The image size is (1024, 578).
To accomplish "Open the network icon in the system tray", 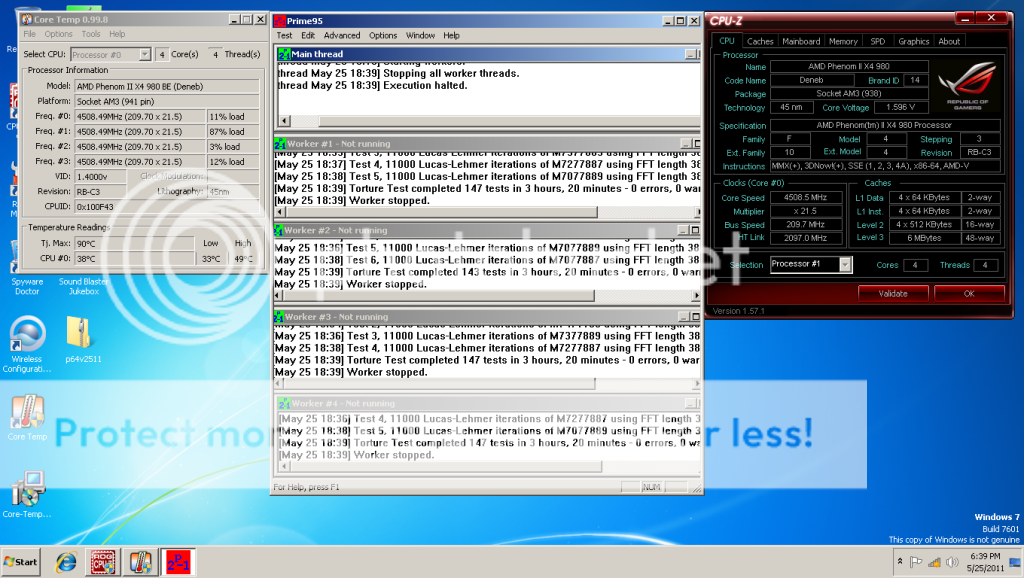I will [x=935, y=562].
